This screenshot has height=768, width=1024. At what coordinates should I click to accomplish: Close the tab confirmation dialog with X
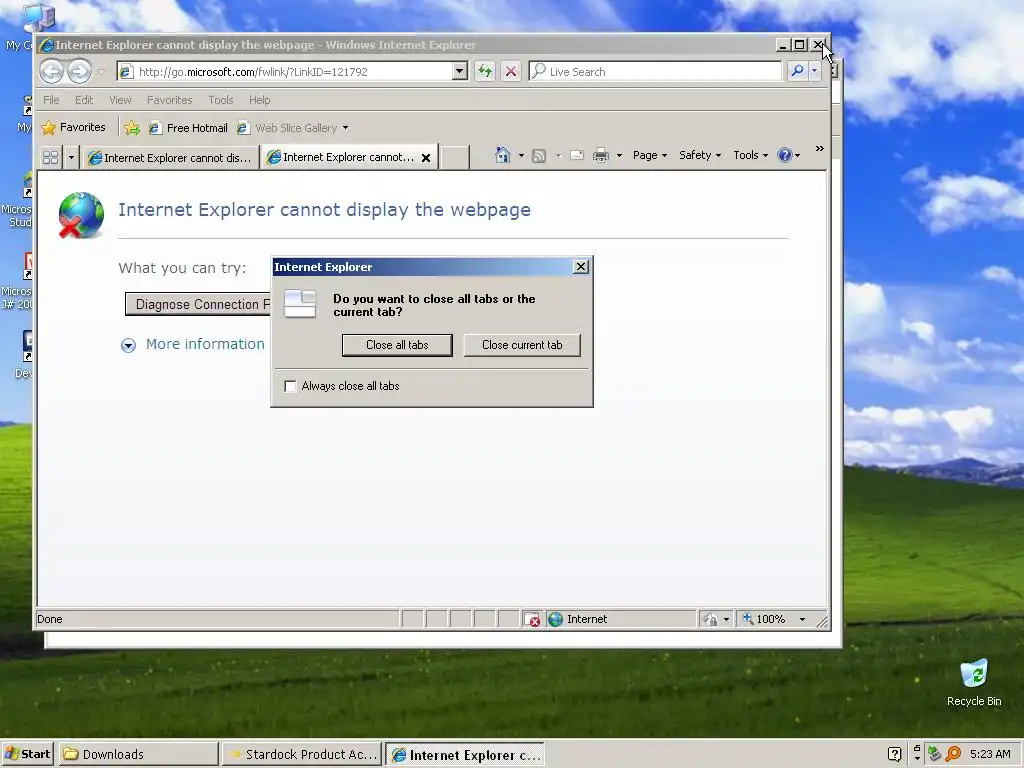[581, 266]
